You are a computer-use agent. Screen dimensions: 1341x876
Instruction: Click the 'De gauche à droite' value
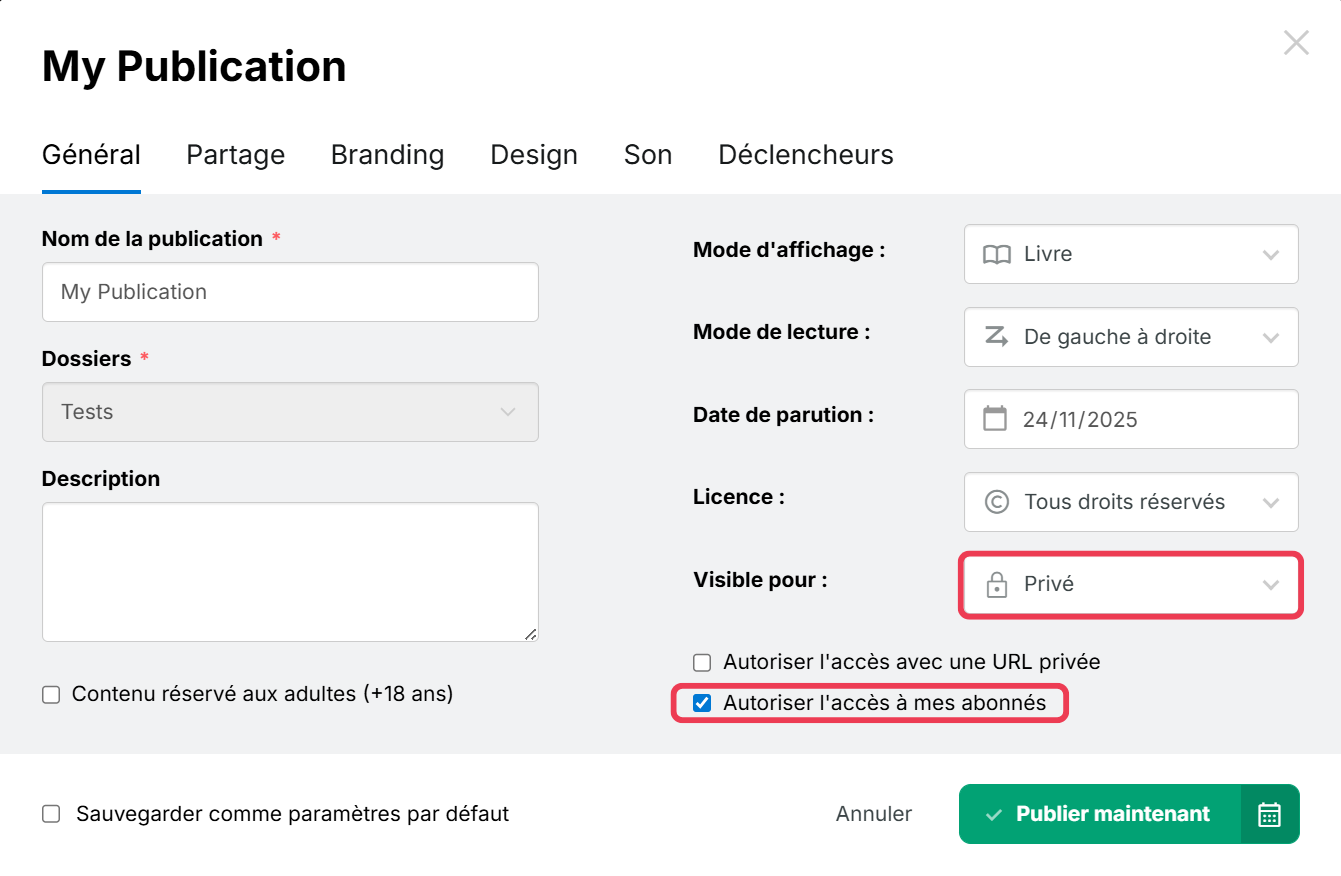(1117, 337)
